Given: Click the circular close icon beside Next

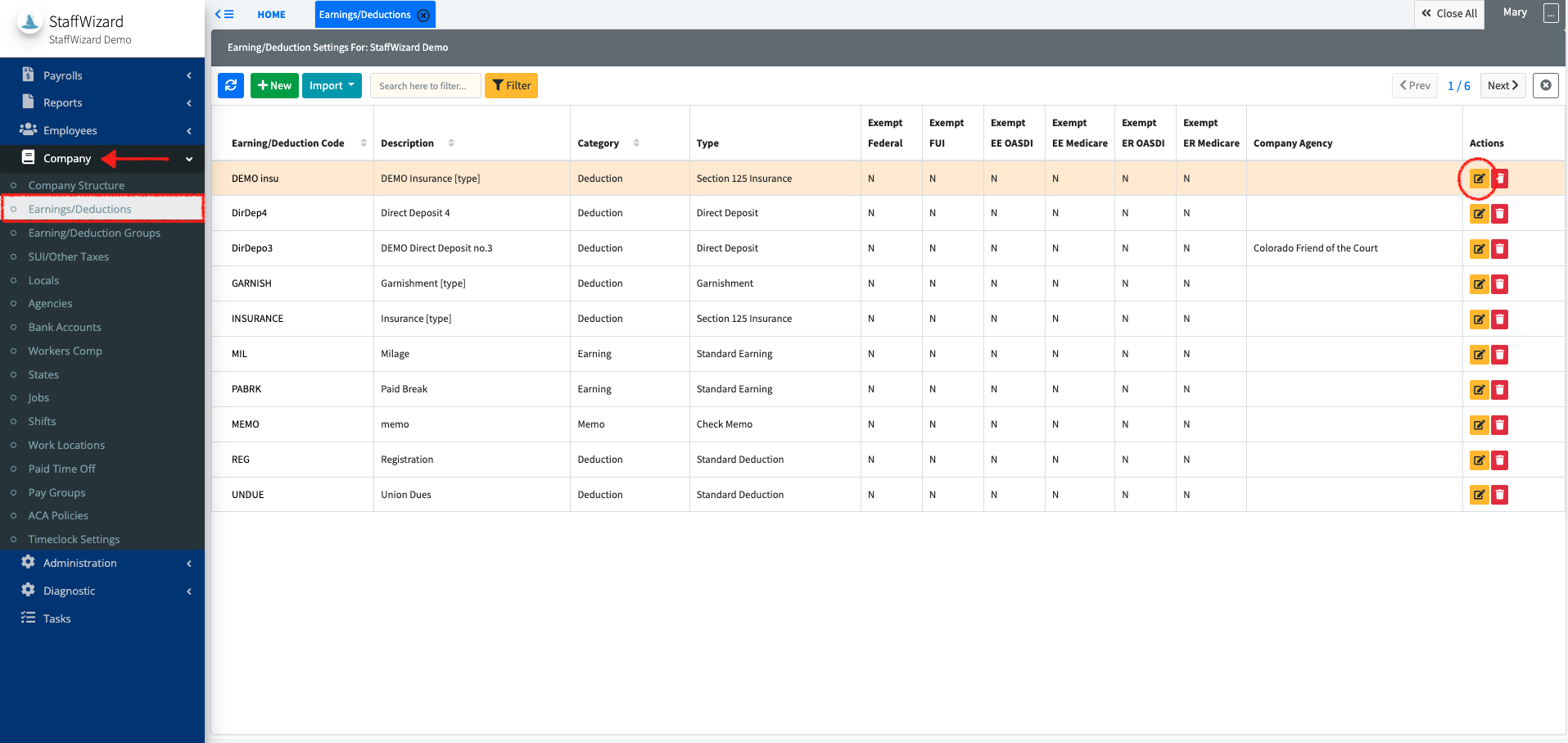Looking at the screenshot, I should pyautogui.click(x=1545, y=85).
